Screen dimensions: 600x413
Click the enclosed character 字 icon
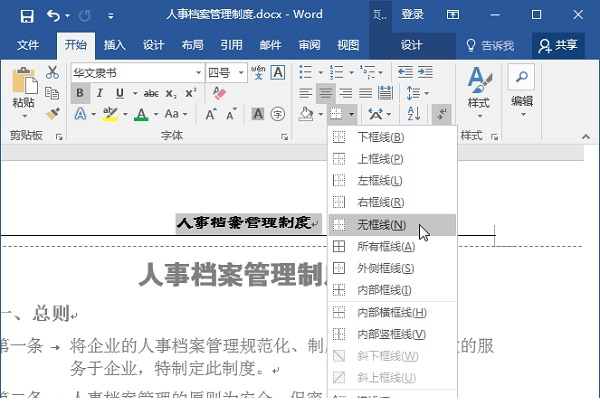(278, 114)
